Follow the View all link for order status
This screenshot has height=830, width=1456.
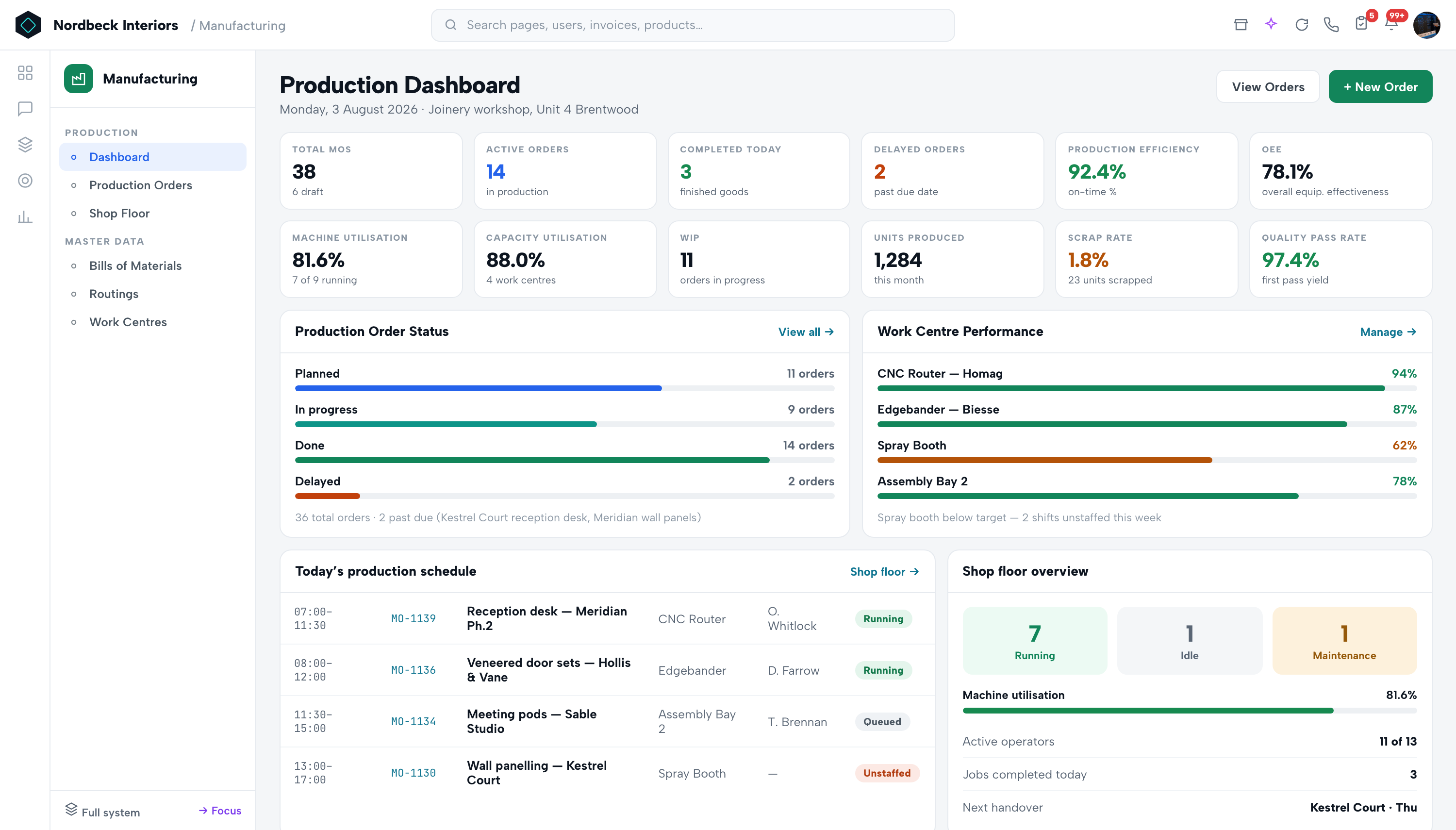pyautogui.click(x=806, y=332)
